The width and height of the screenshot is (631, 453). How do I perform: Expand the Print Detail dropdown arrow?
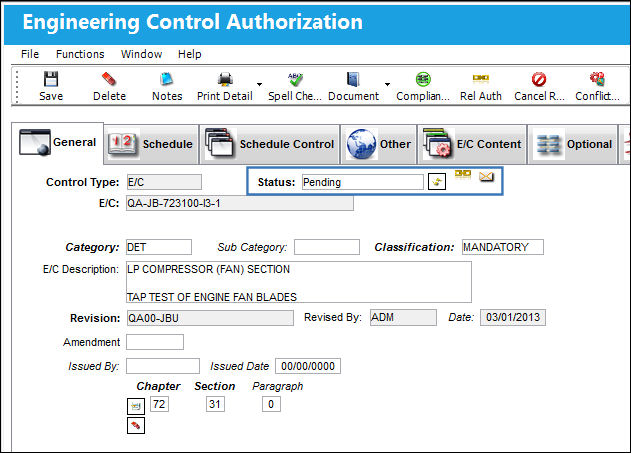coord(260,84)
